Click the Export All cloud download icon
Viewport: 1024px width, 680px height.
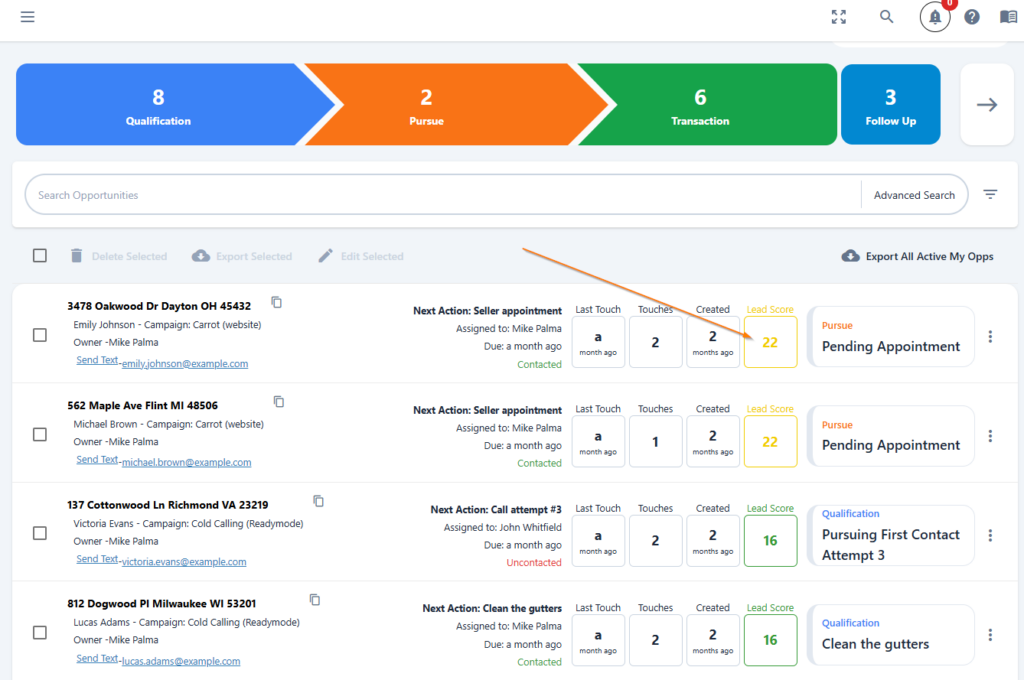850,256
